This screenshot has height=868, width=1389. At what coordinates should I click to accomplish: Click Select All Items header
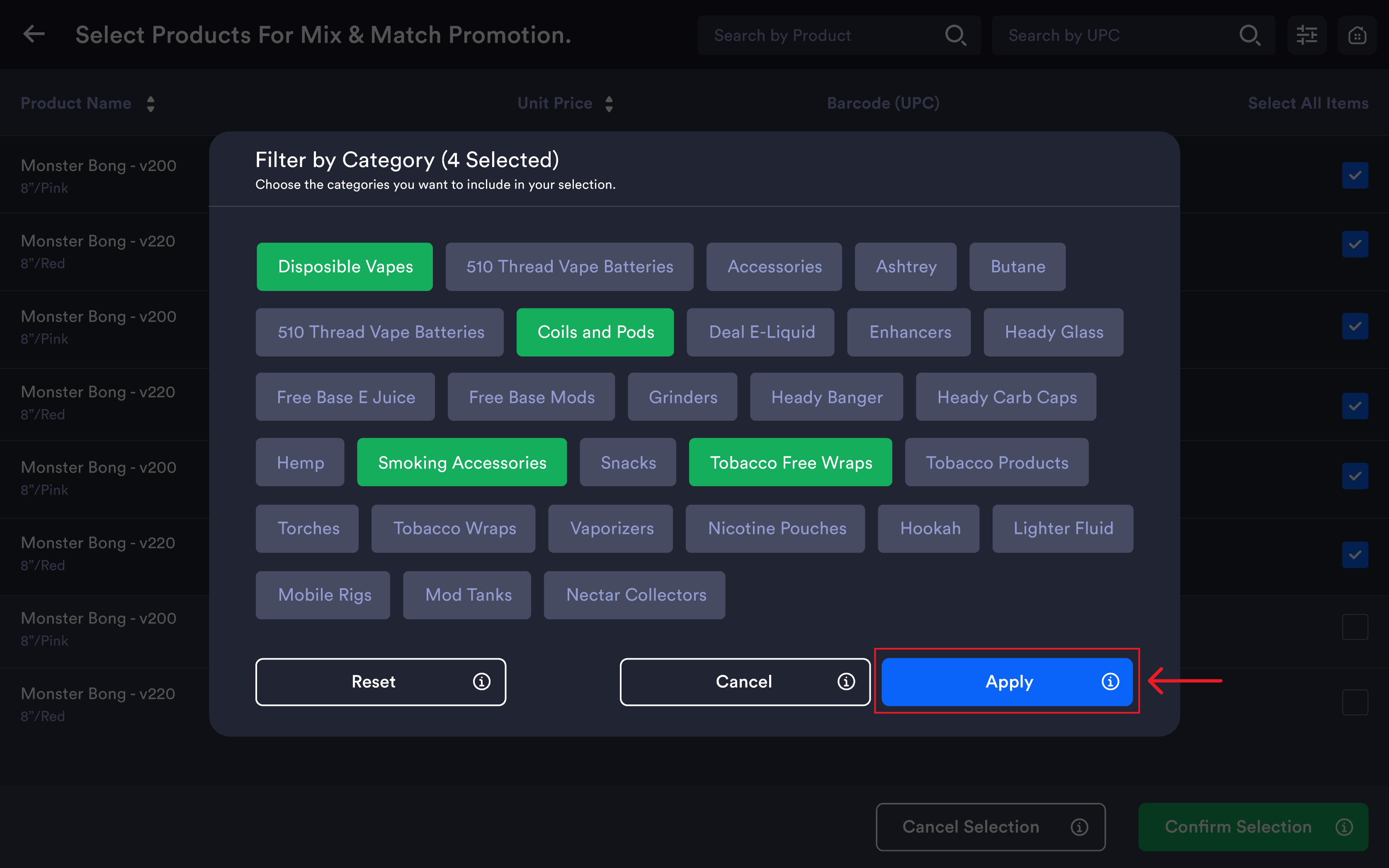(x=1307, y=103)
